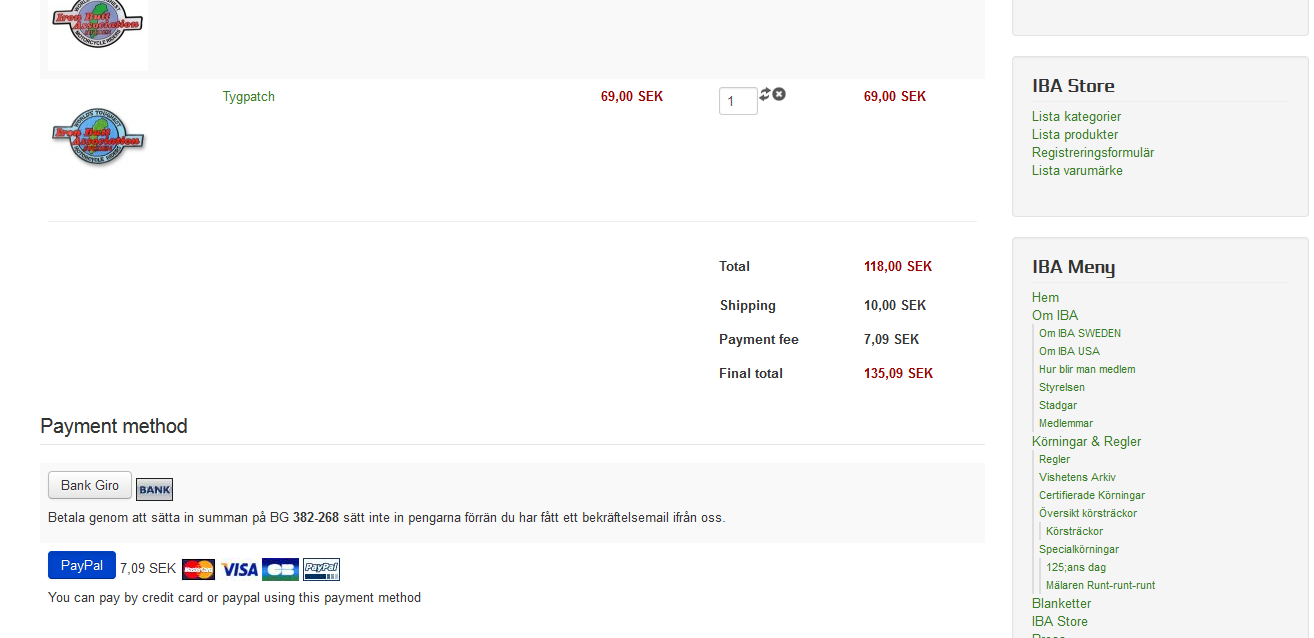Open Mälaren Runt-runt-runt menu entry
The width and height of the screenshot is (1314, 638).
(1100, 586)
